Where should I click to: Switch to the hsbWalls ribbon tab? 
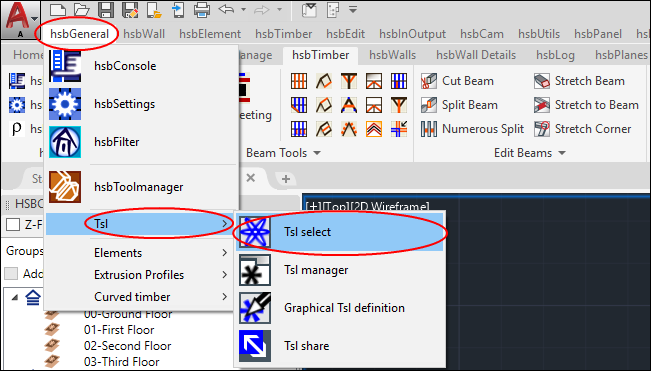click(392, 55)
